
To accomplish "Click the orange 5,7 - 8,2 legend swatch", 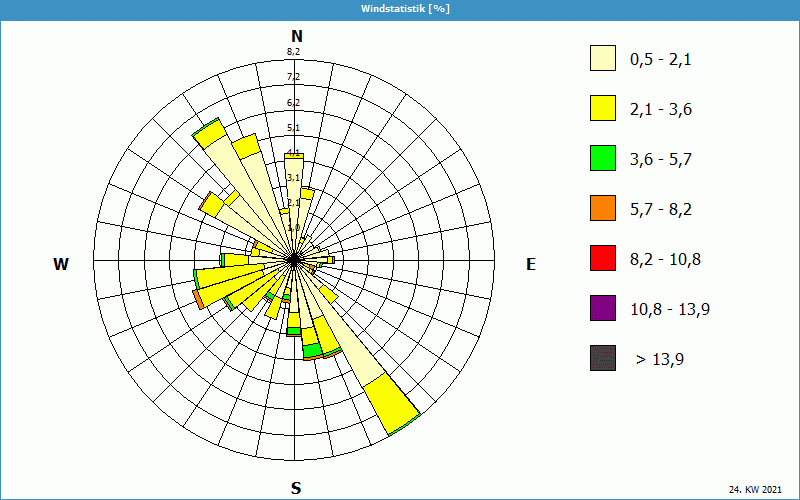I will pos(603,208).
